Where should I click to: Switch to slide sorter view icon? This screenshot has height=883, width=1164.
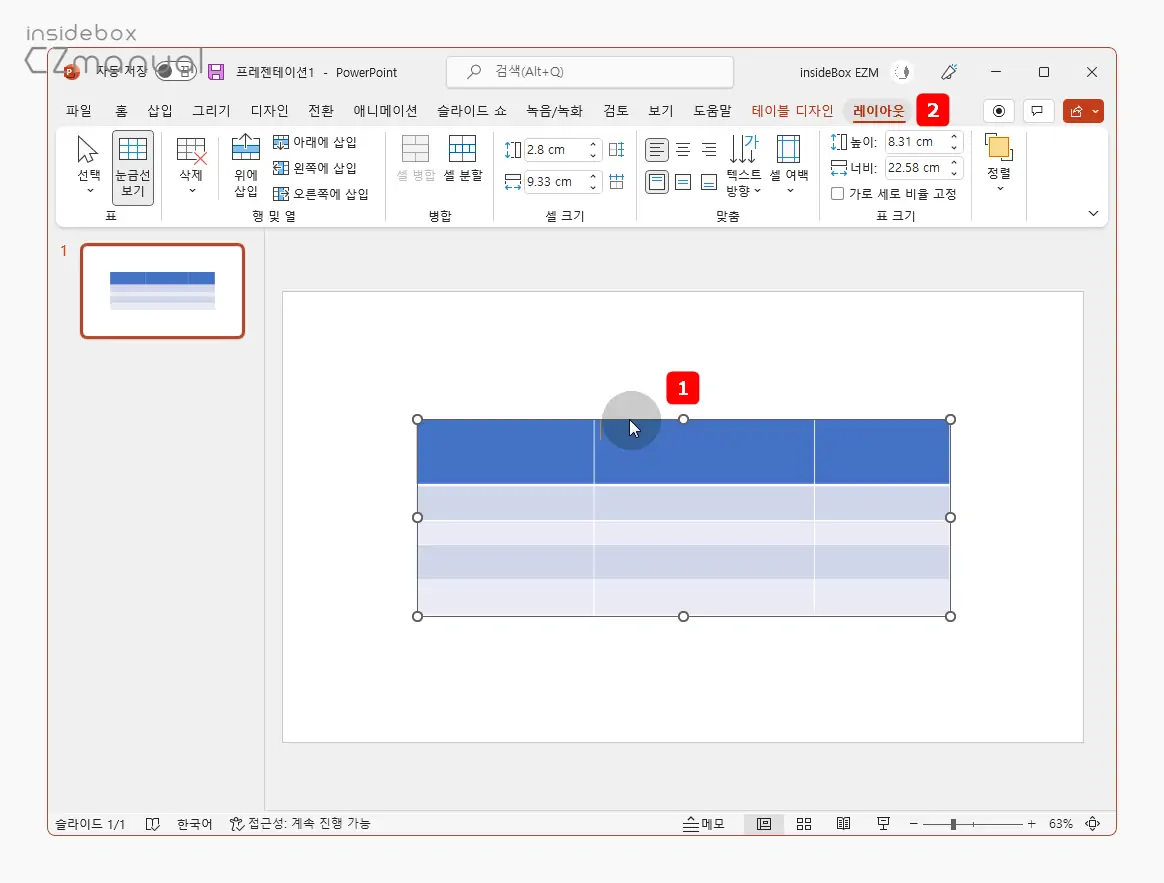(804, 824)
